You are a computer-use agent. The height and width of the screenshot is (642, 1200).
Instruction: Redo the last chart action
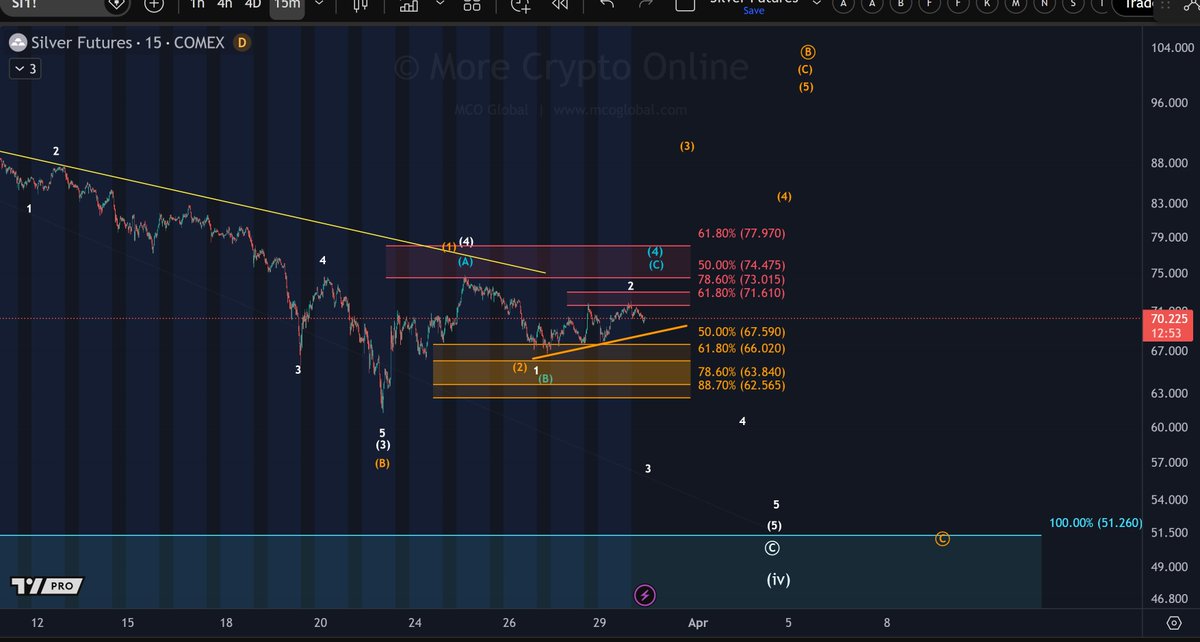click(x=645, y=4)
